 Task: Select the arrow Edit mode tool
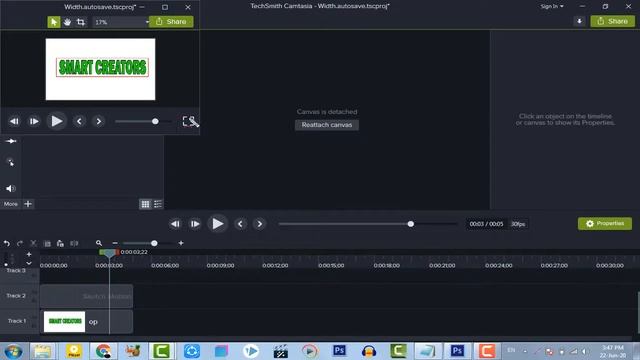(x=53, y=22)
